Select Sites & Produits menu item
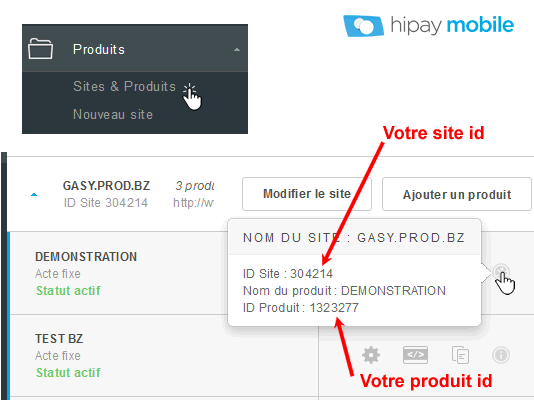 [124, 86]
